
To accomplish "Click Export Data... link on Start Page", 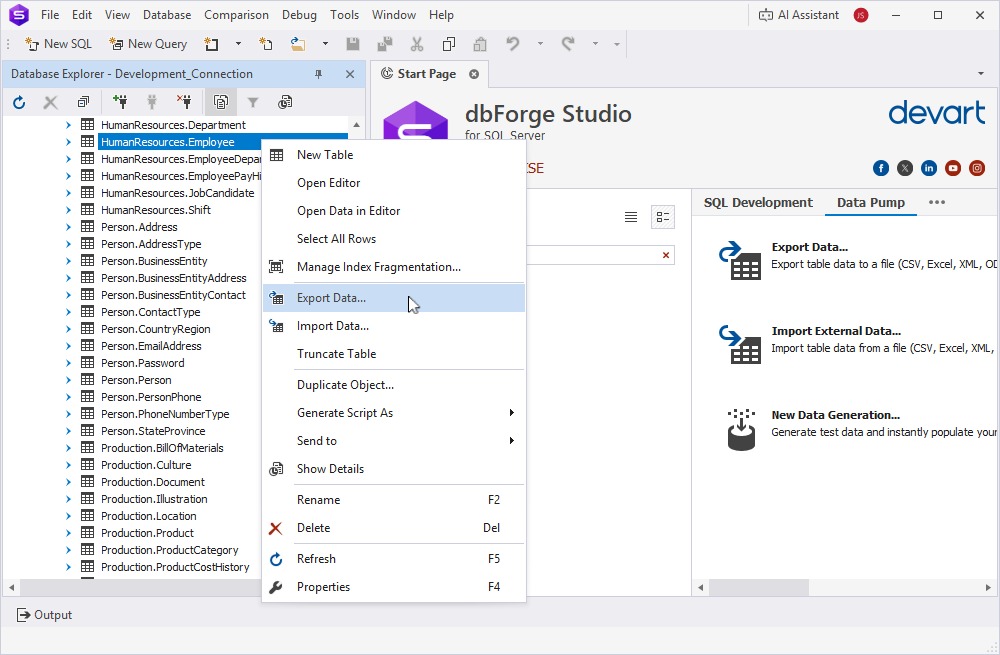I will tap(809, 247).
